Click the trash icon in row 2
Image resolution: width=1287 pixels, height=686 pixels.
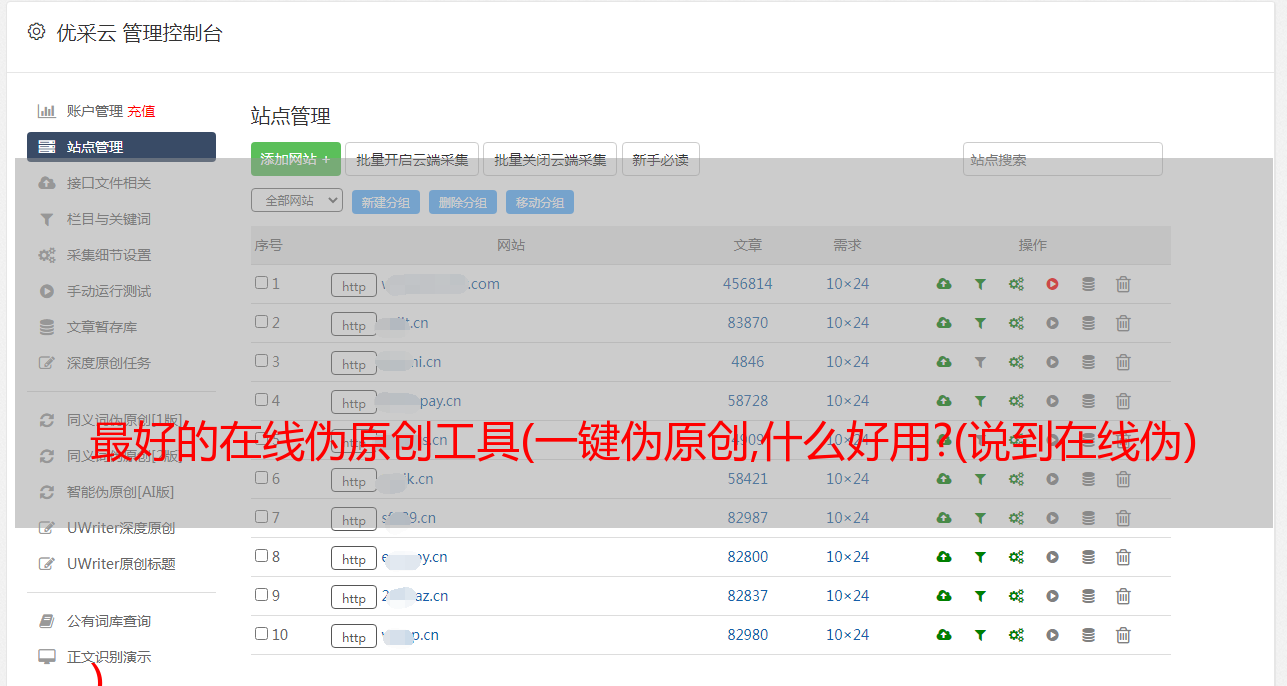(1123, 323)
